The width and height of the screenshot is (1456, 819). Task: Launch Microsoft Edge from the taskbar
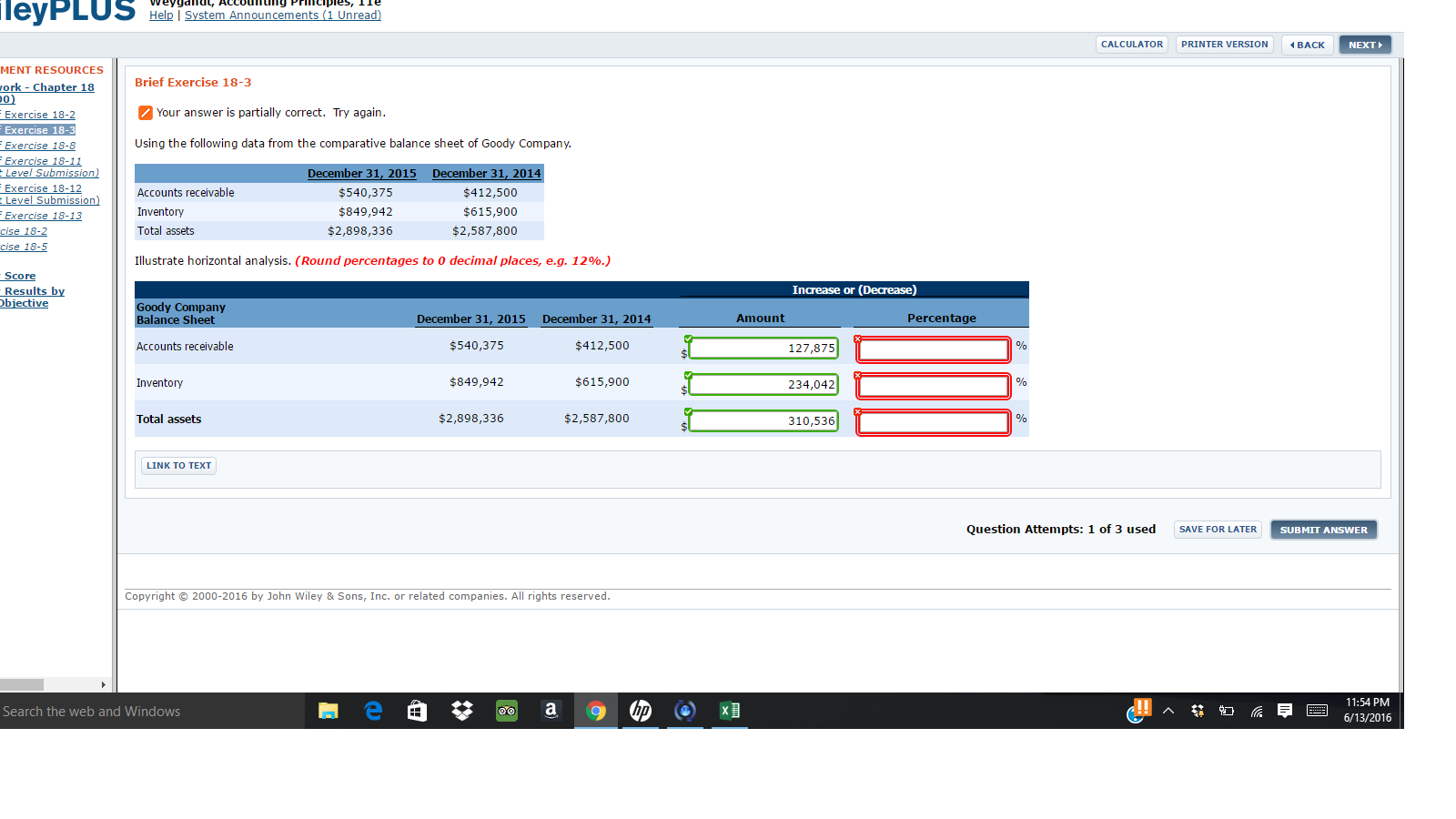(x=373, y=711)
